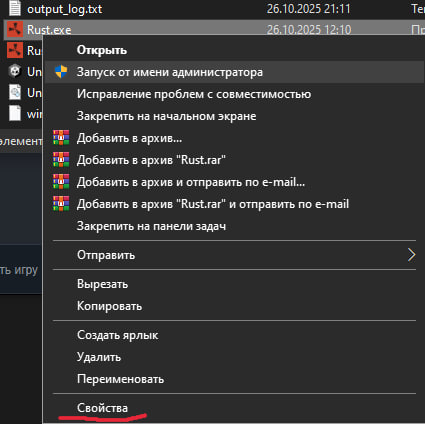Click the admin shield icon
The width and height of the screenshot is (425, 424).
61,72
